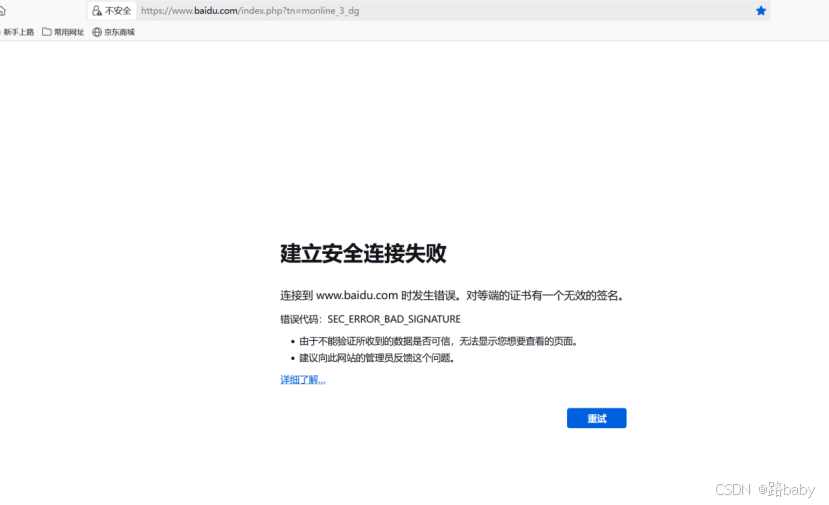This screenshot has width=829, height=505.
Task: Click the blue bookmark star icon
Action: [761, 11]
